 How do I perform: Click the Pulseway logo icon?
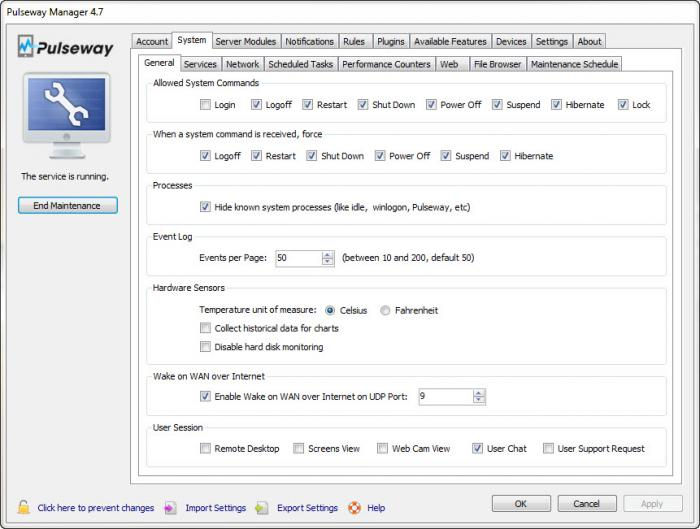[25, 46]
